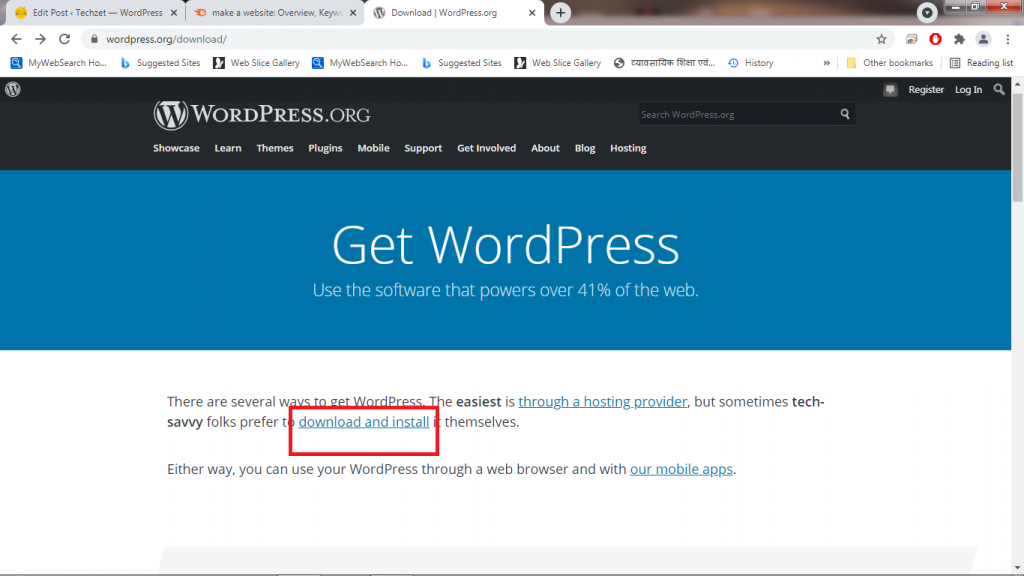Screen dimensions: 1024x576
Task: Click the search magnifier in the admin bar
Action: [x=1000, y=89]
